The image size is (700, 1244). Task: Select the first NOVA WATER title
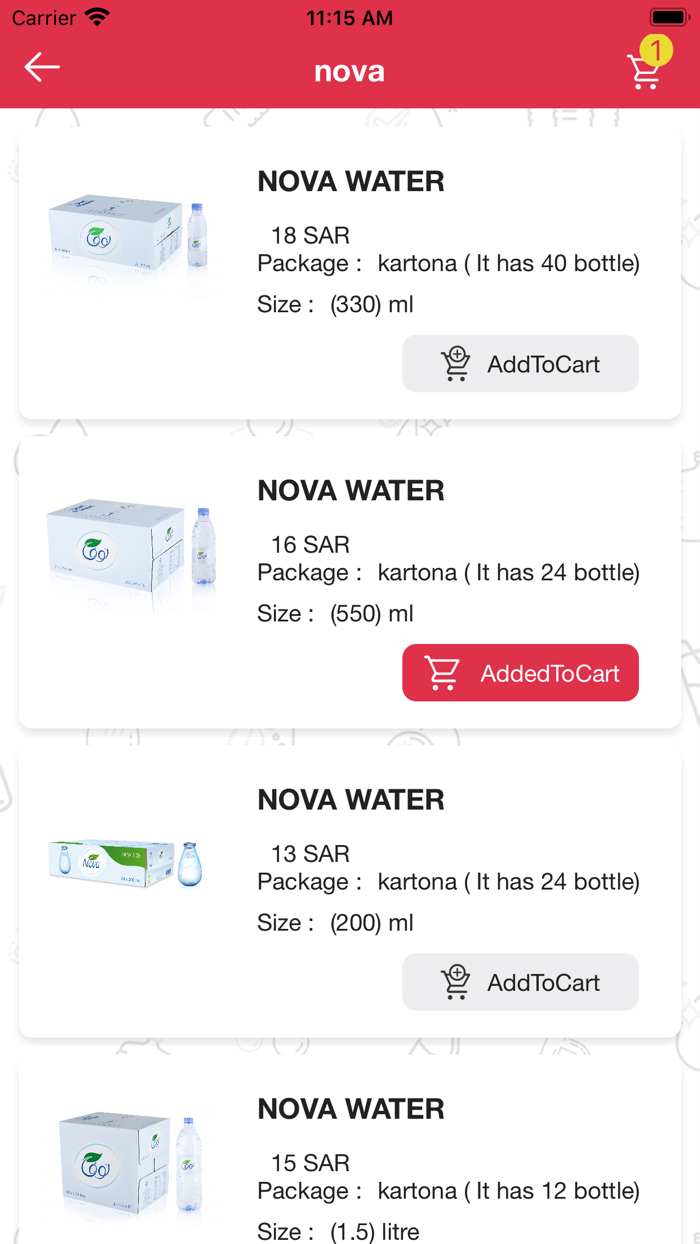point(351,182)
